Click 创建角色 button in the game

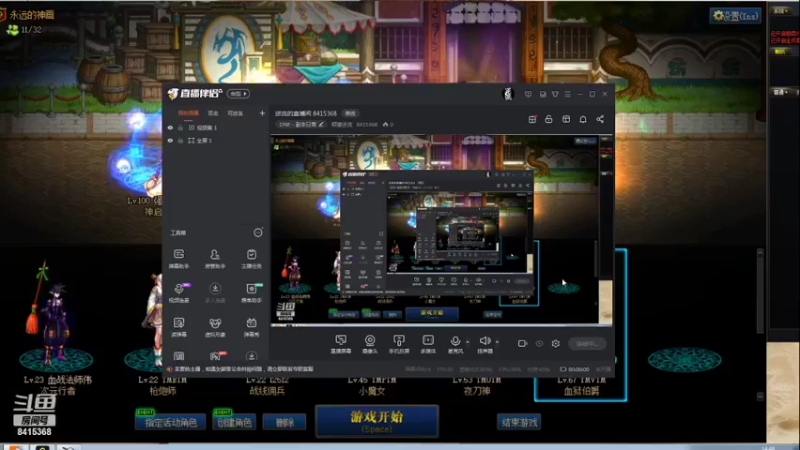pos(234,422)
